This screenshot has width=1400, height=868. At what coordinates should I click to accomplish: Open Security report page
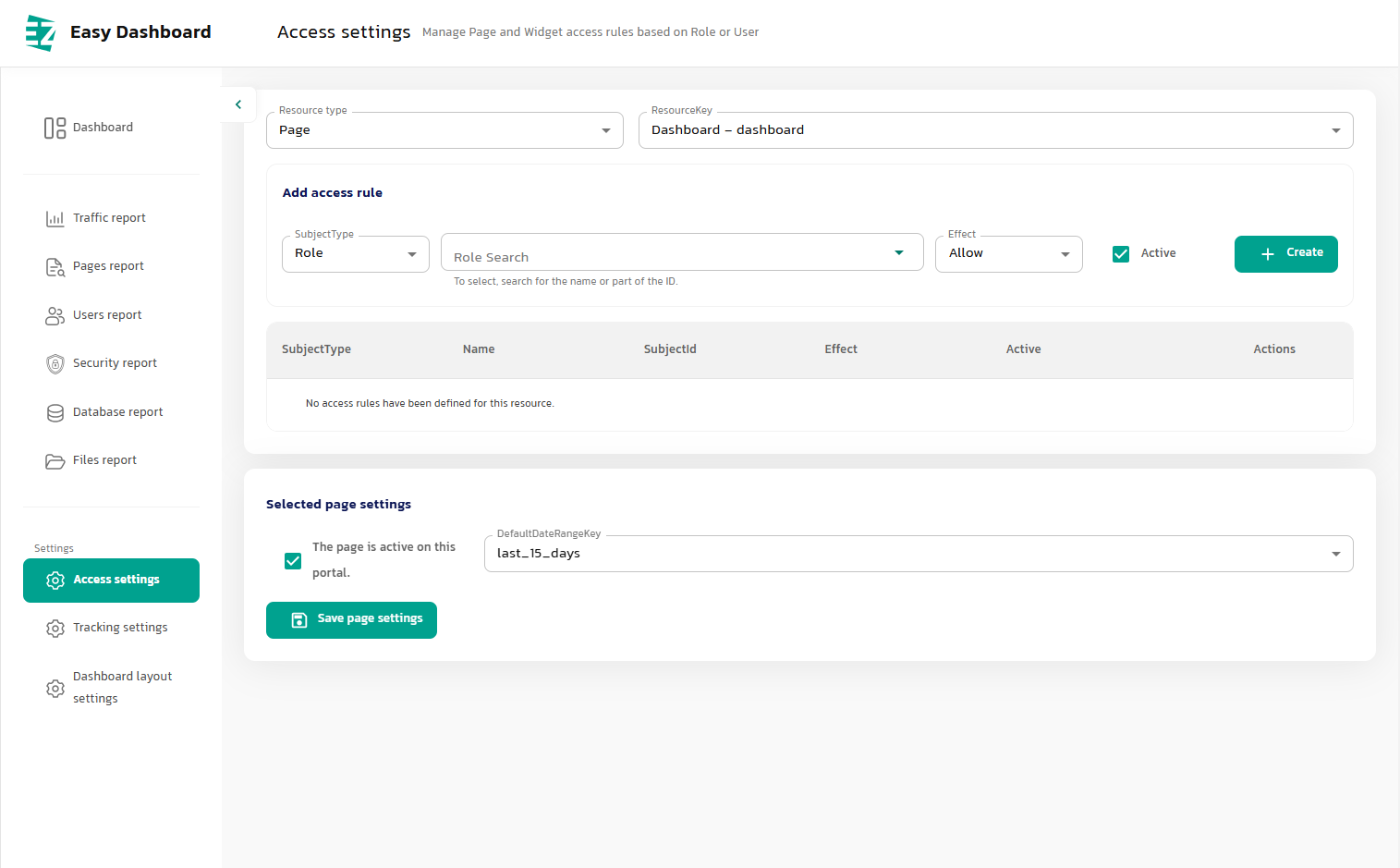(111, 363)
